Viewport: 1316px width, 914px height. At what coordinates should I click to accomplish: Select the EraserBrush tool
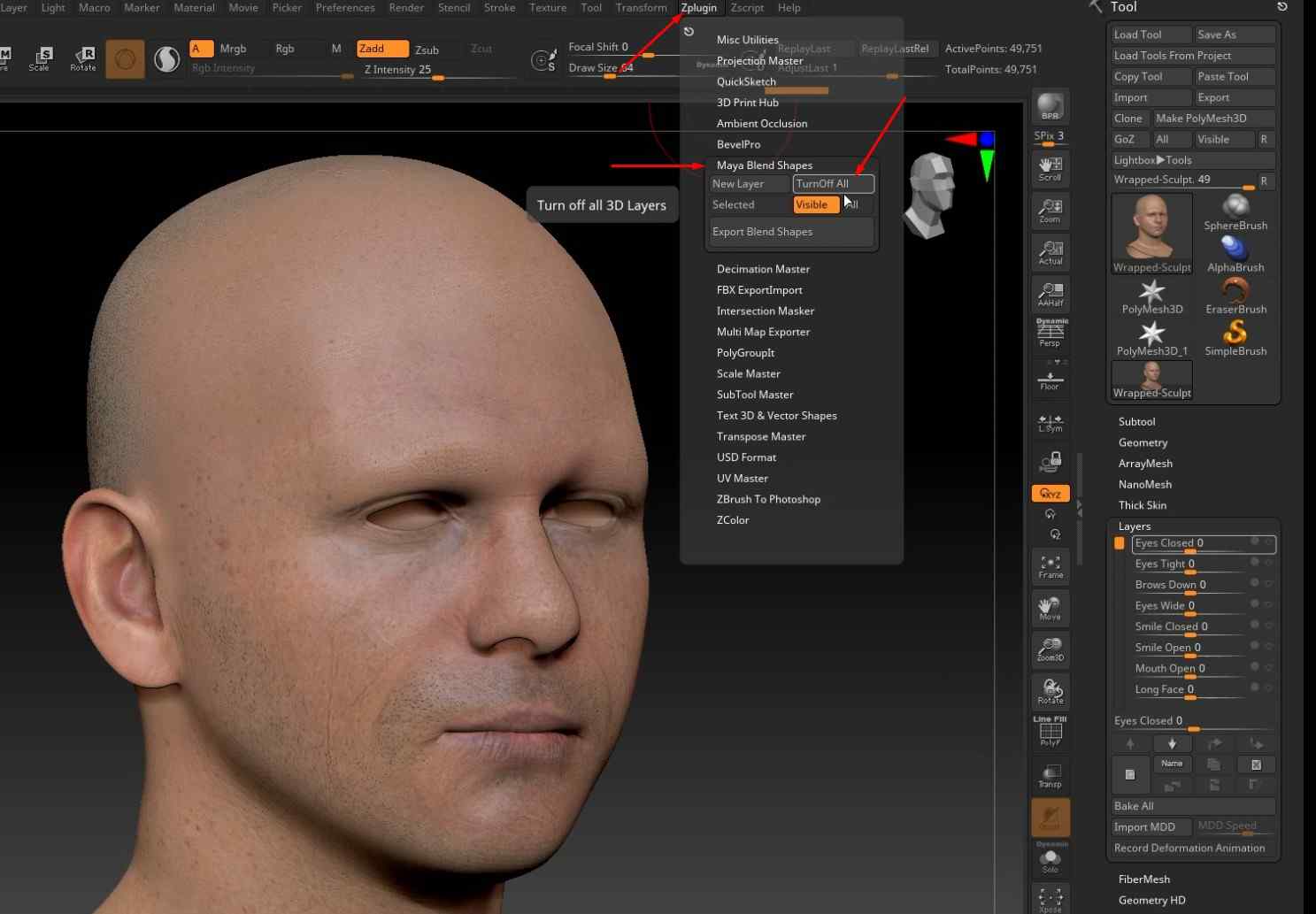click(1235, 296)
